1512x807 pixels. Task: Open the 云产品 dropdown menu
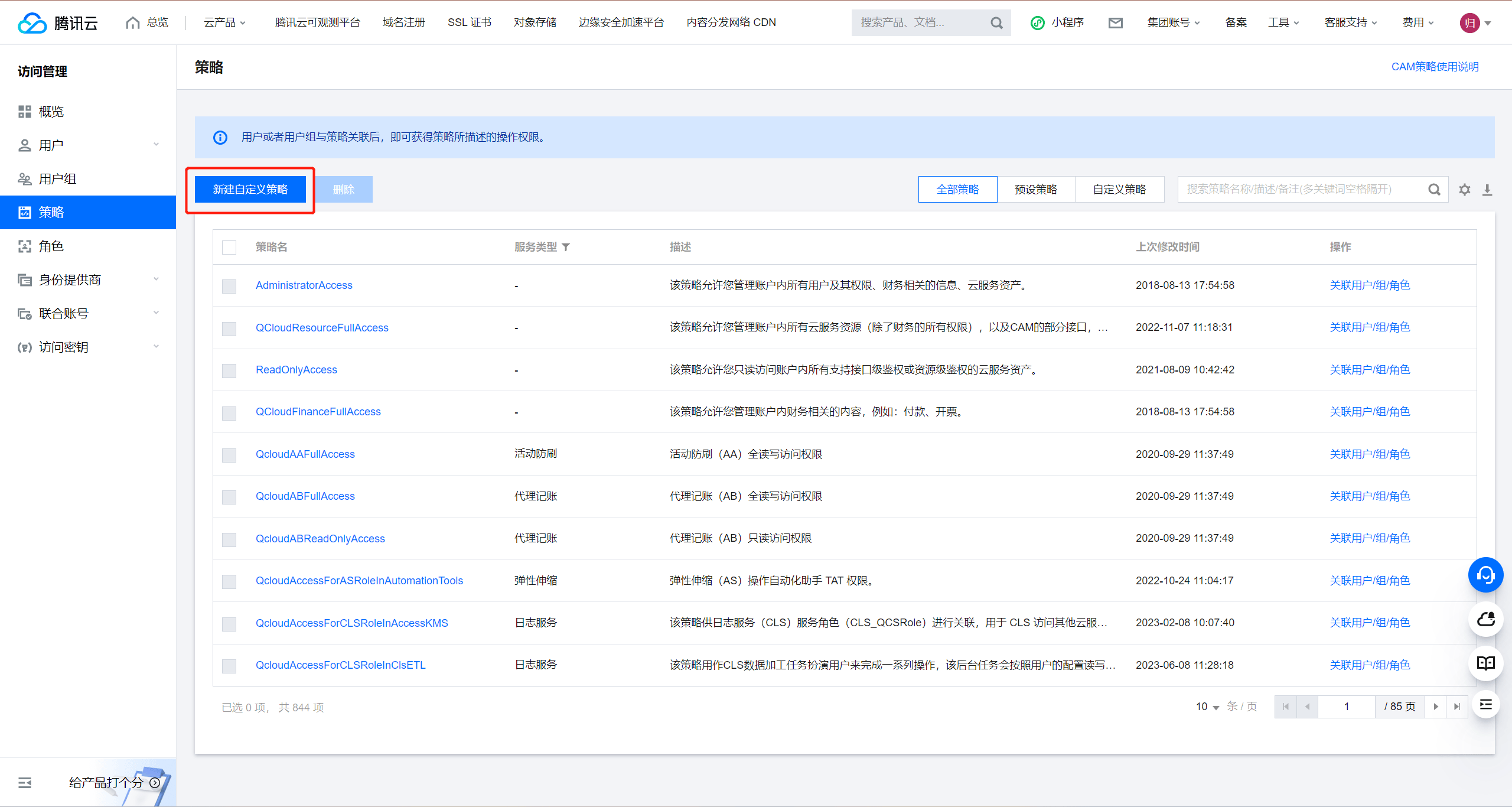224,22
